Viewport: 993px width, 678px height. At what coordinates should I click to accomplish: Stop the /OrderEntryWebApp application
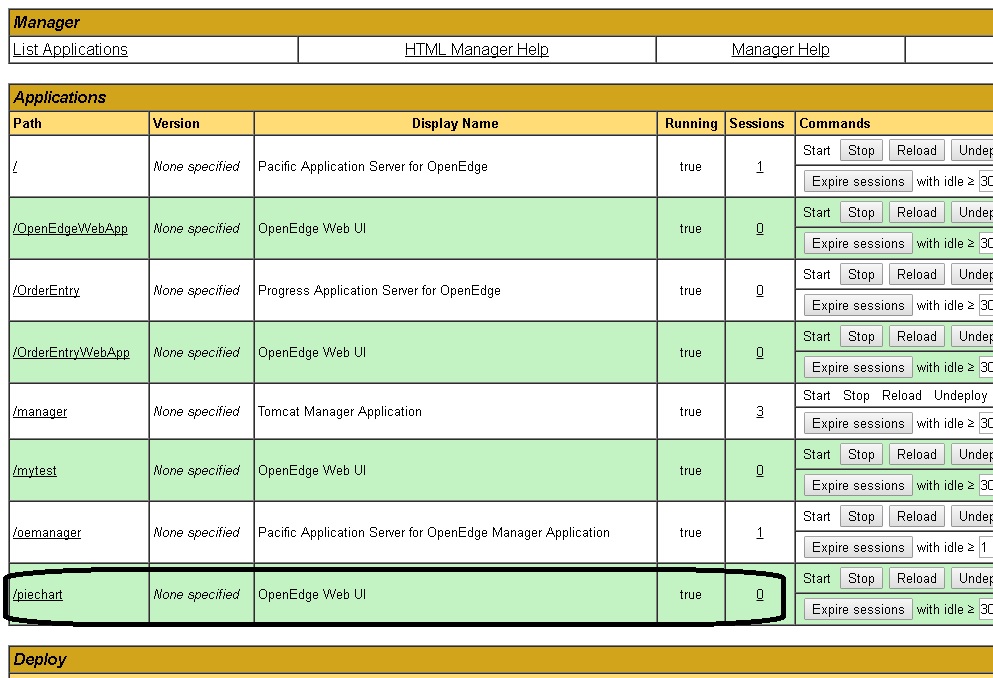861,337
